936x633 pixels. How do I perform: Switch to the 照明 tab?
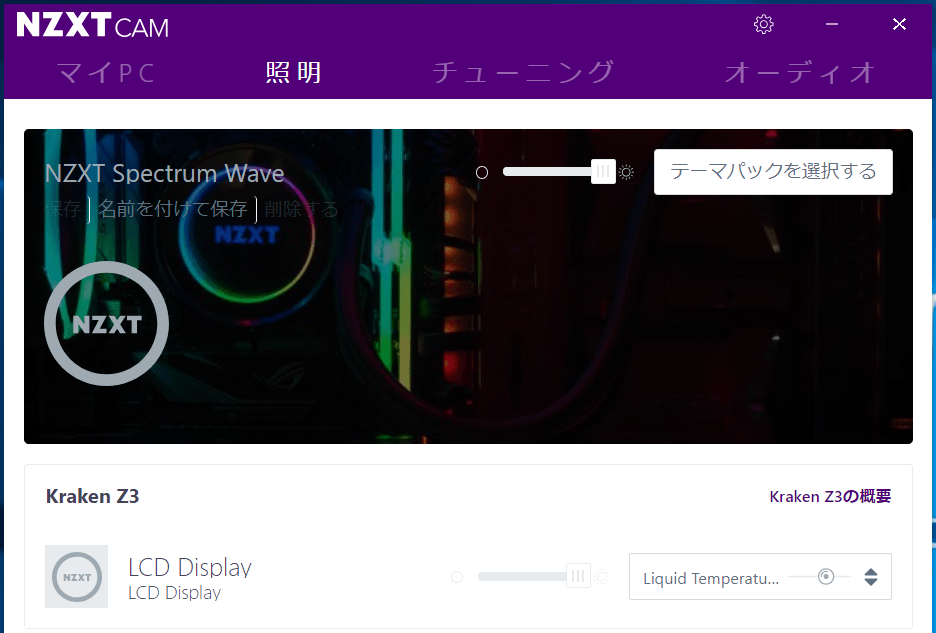[x=293, y=73]
